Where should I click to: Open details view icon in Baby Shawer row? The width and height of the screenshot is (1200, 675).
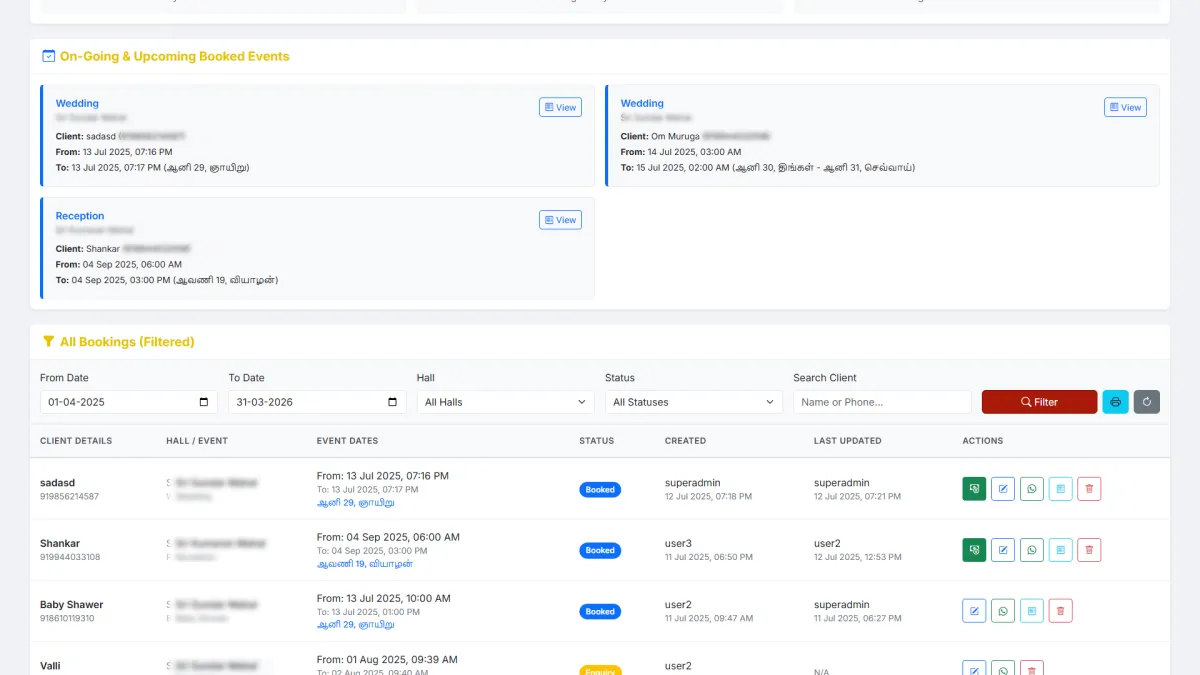[x=1032, y=611]
